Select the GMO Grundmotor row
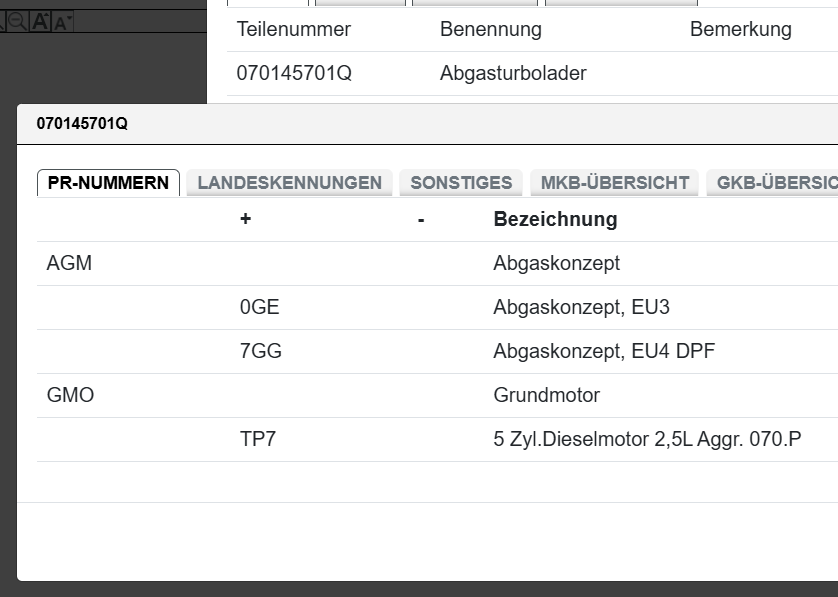 70,395
